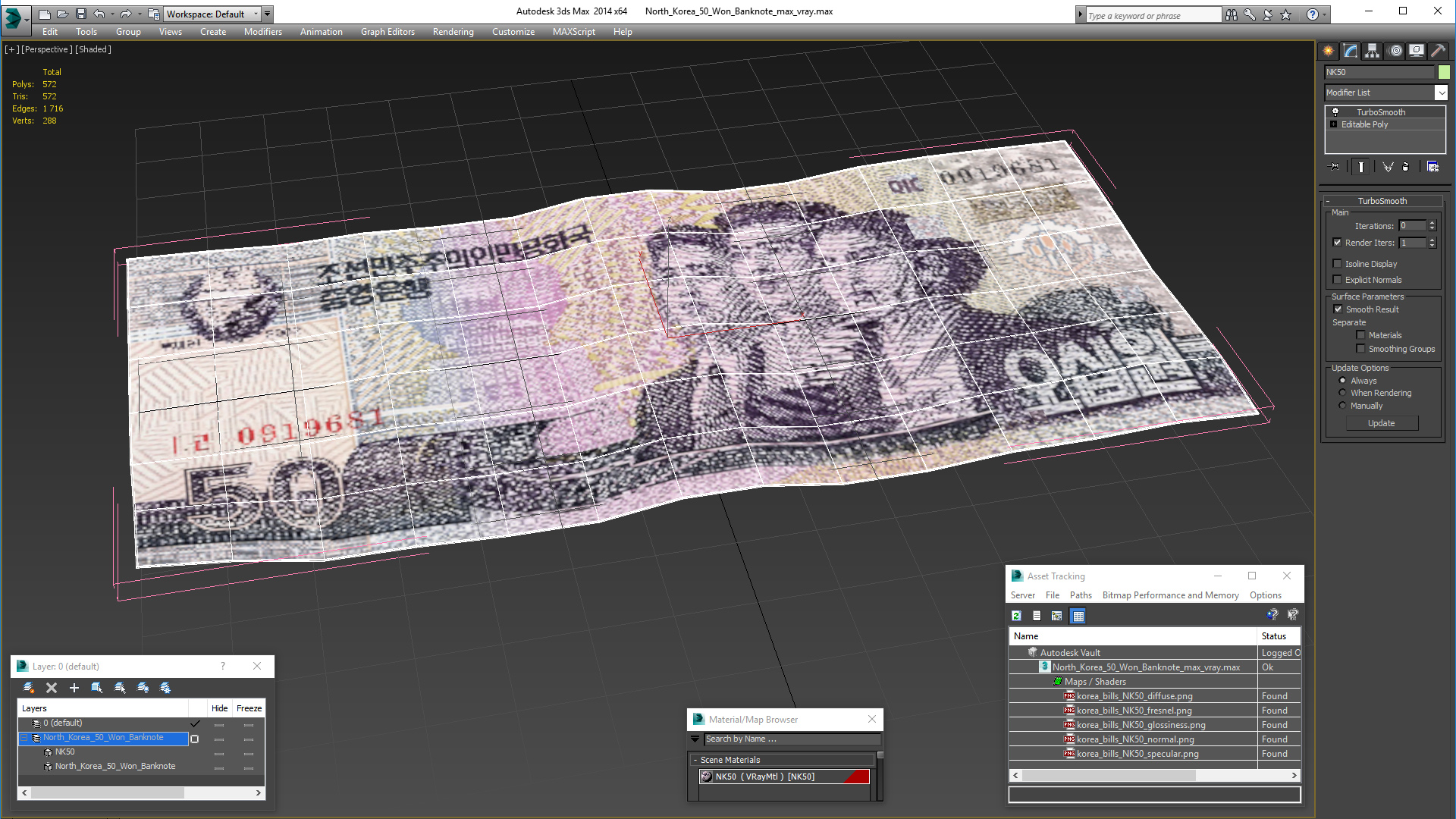Collapse the Scene Materials group
This screenshot has width=1456, height=819.
tap(695, 760)
